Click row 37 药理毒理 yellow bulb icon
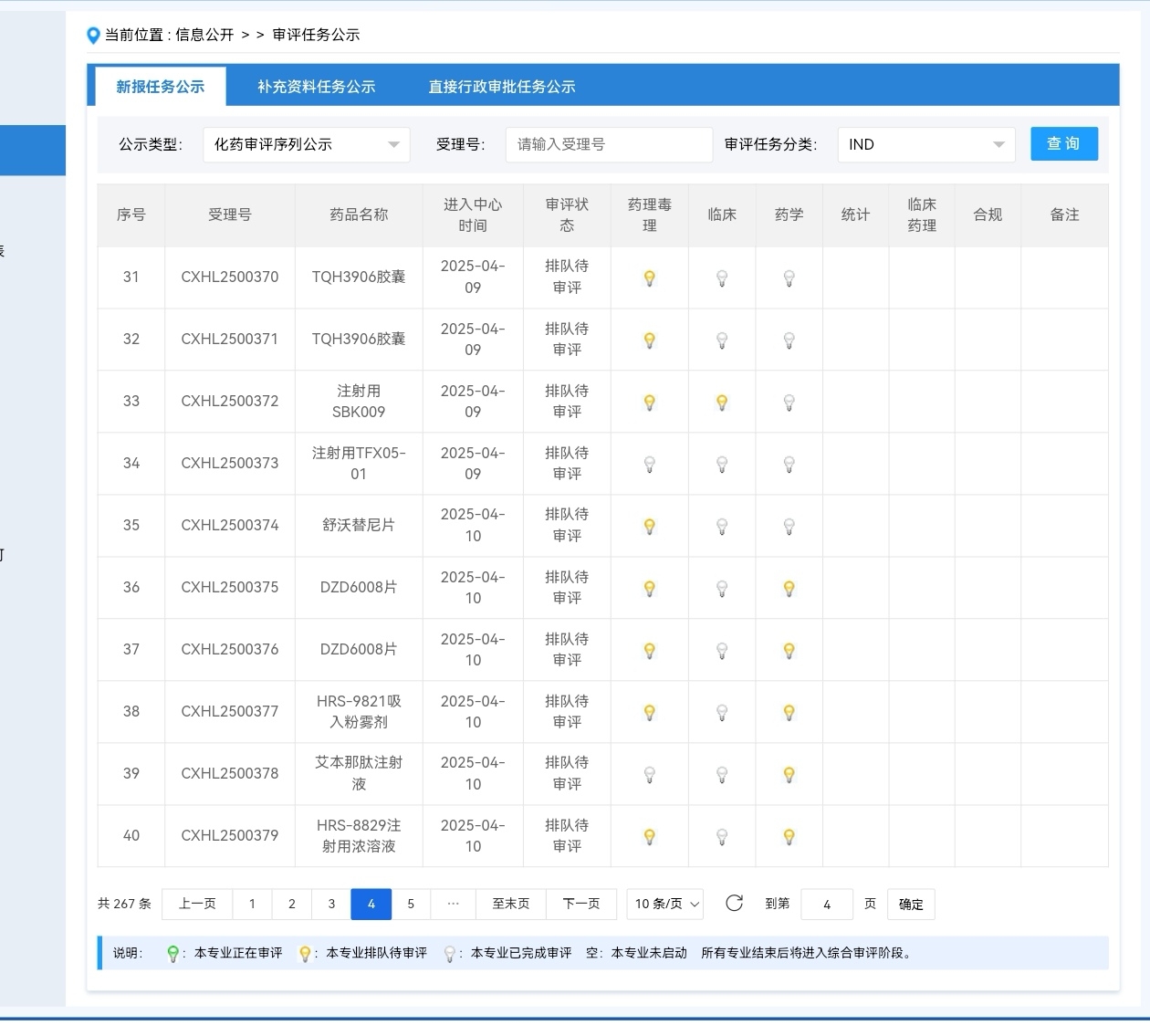The width and height of the screenshot is (1150, 1036). click(x=650, y=651)
